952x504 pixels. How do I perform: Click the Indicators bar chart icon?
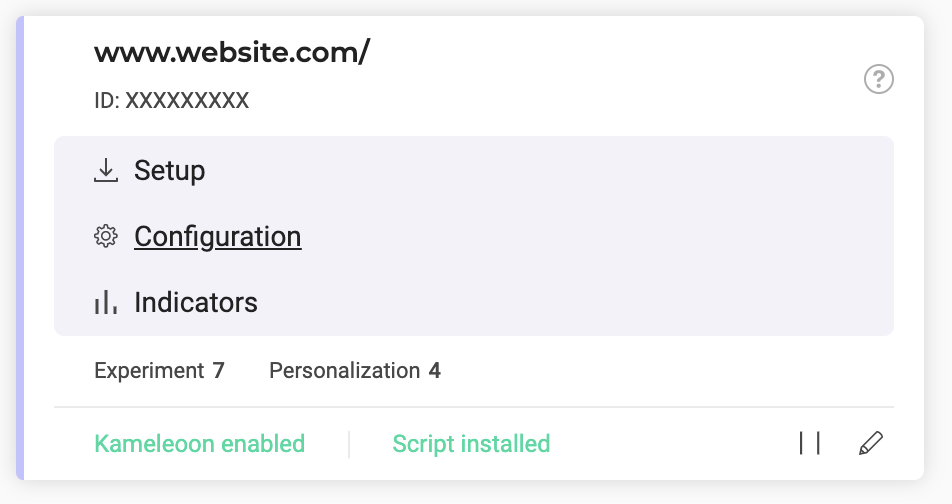[x=105, y=303]
